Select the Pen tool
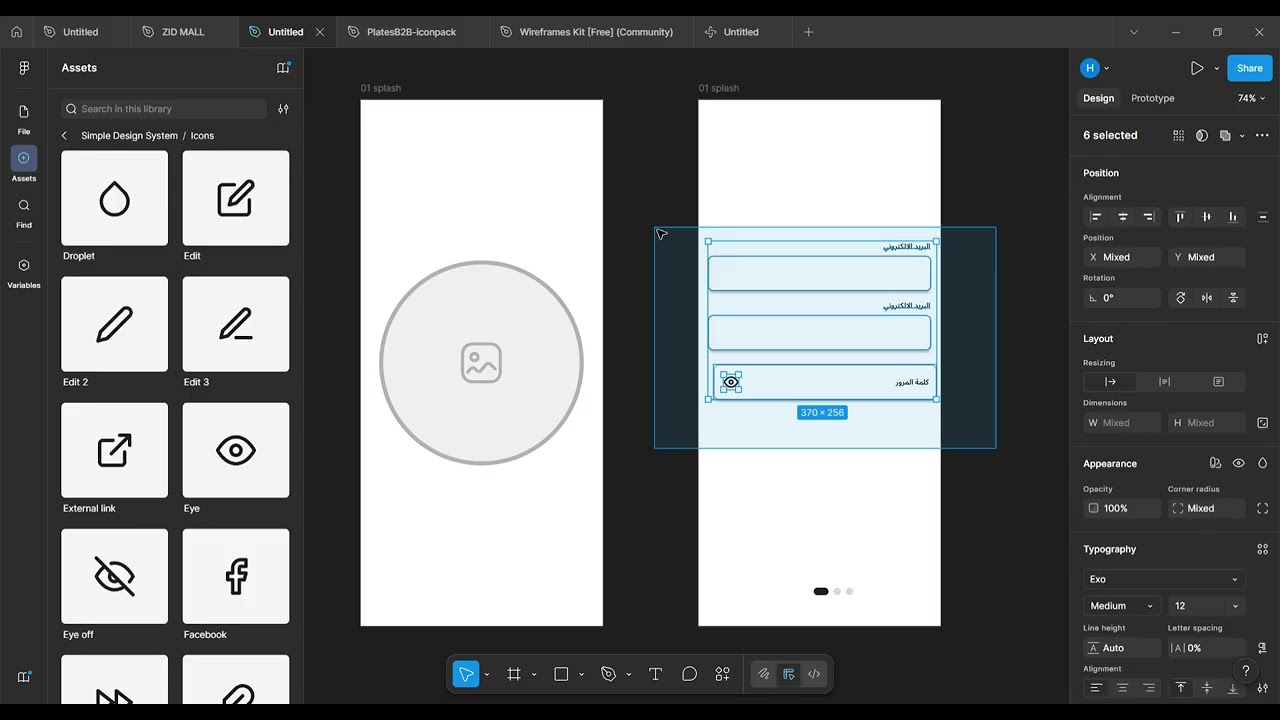The height and width of the screenshot is (720, 1280). click(608, 674)
